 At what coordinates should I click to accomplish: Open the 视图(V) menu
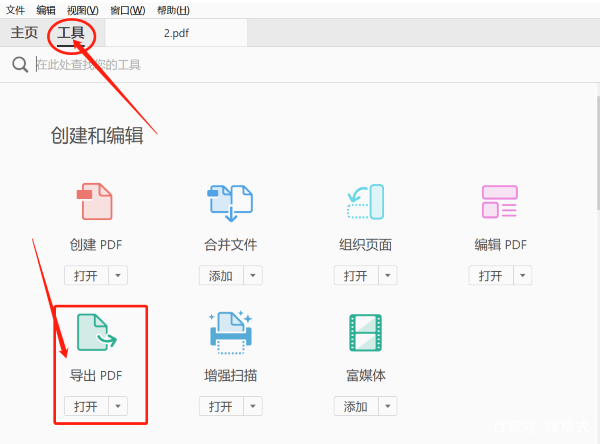[x=83, y=10]
